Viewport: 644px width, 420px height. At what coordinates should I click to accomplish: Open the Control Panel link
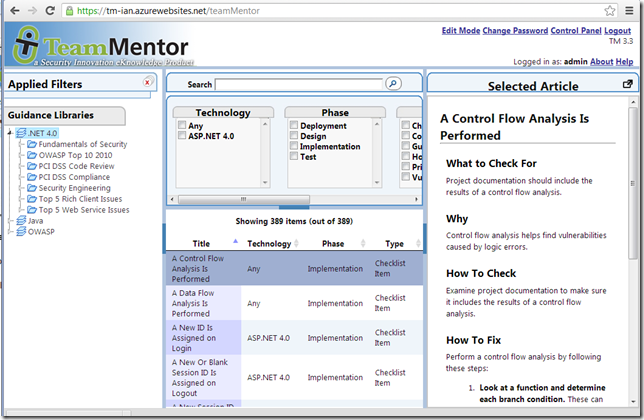tap(575, 31)
